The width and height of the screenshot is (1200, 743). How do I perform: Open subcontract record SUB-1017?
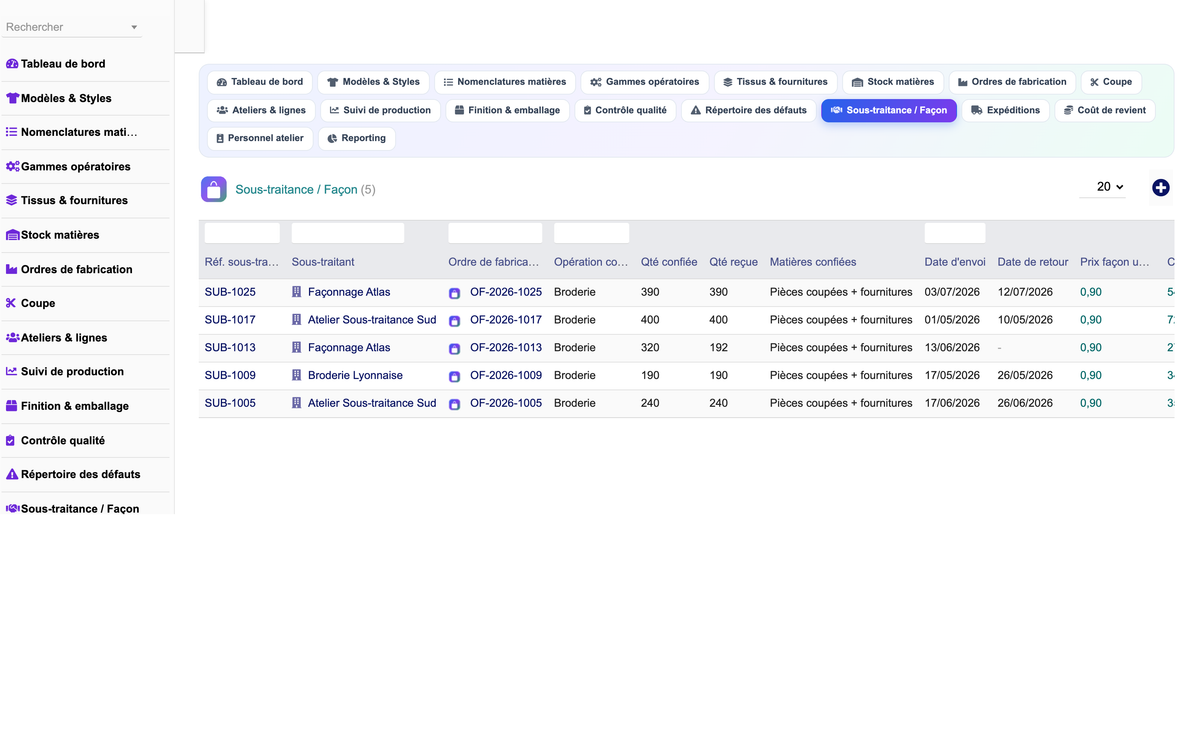click(230, 320)
